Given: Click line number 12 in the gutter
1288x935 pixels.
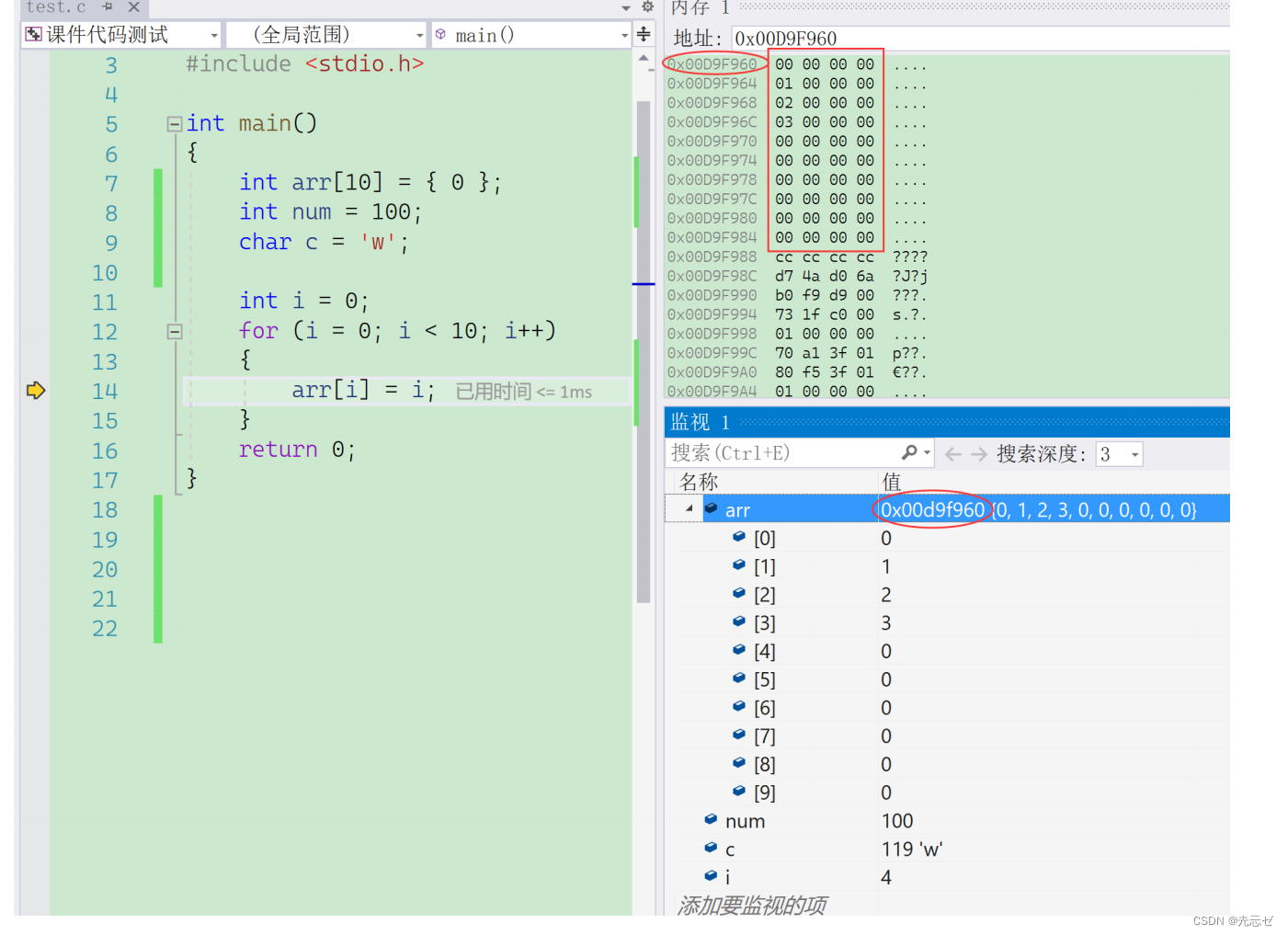Looking at the screenshot, I should coord(105,332).
